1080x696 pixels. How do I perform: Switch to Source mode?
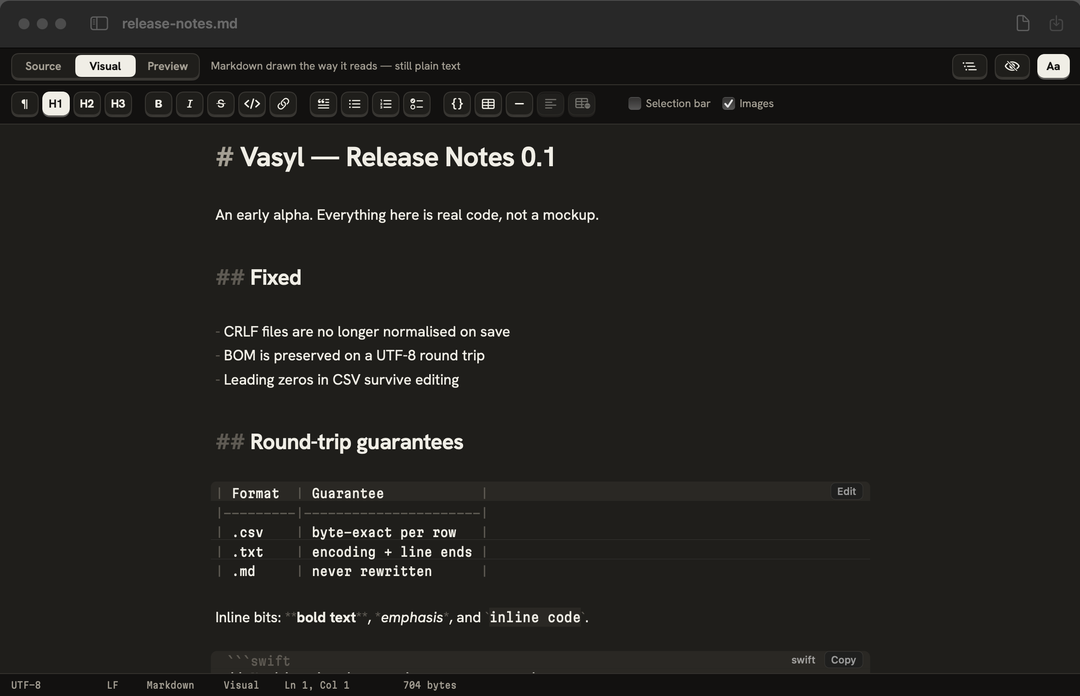pos(43,66)
